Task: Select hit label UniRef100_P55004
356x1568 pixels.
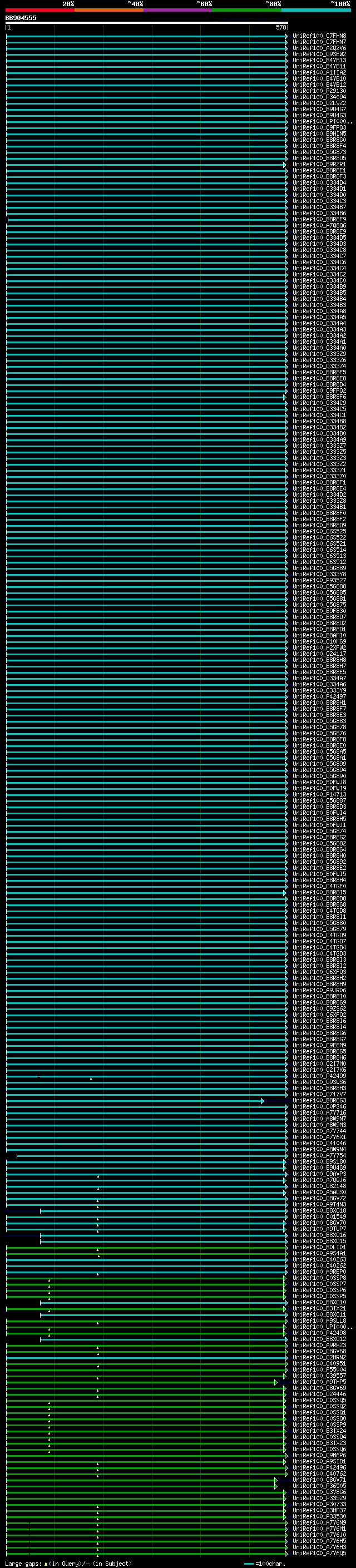Action: point(319,1369)
